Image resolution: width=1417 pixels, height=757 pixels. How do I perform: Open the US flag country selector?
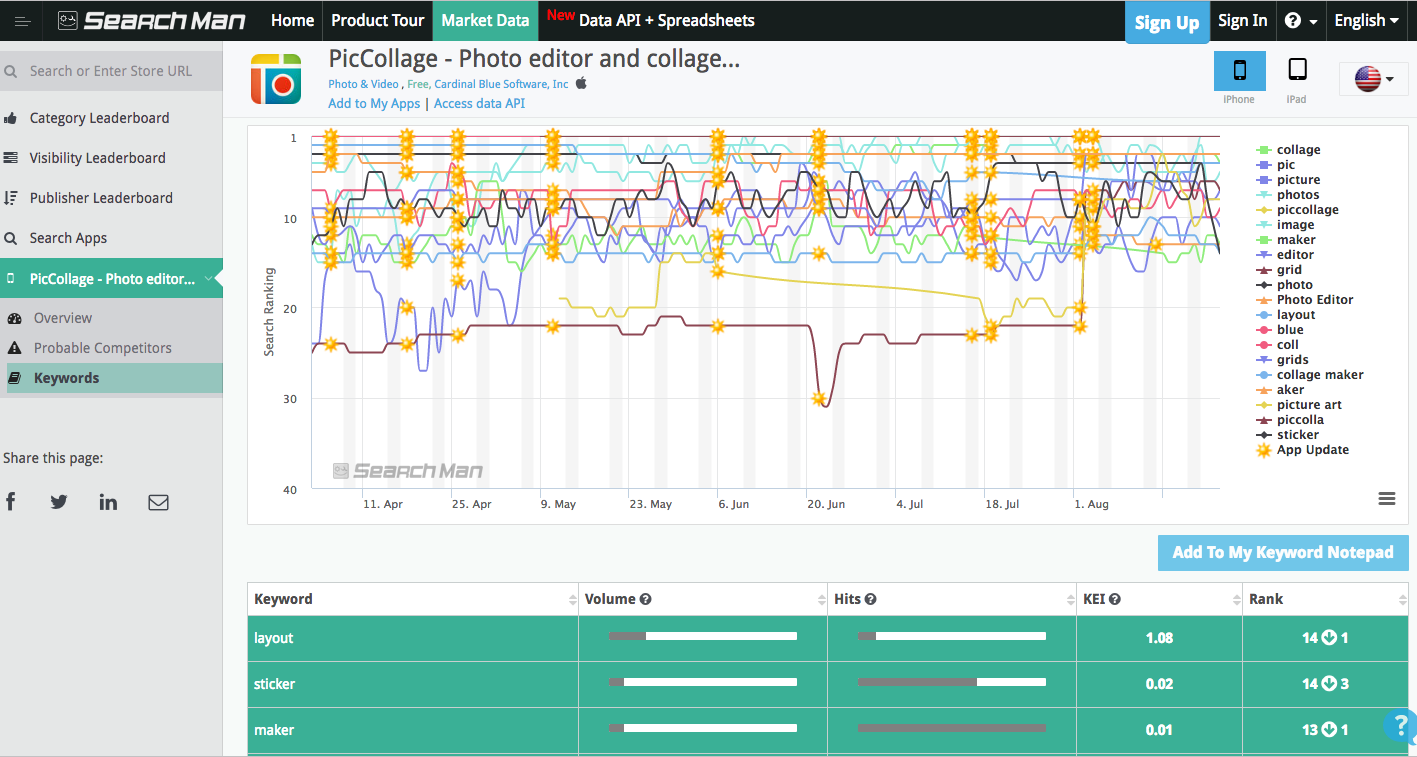pos(1374,79)
